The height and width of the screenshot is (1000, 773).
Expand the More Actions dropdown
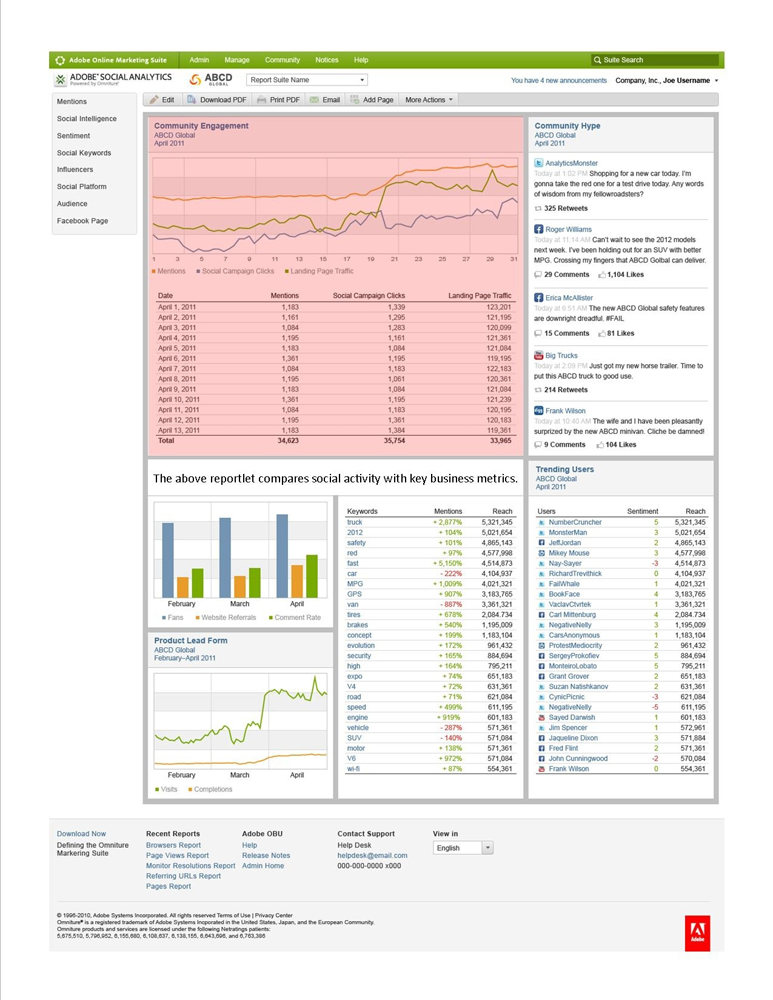pos(429,99)
